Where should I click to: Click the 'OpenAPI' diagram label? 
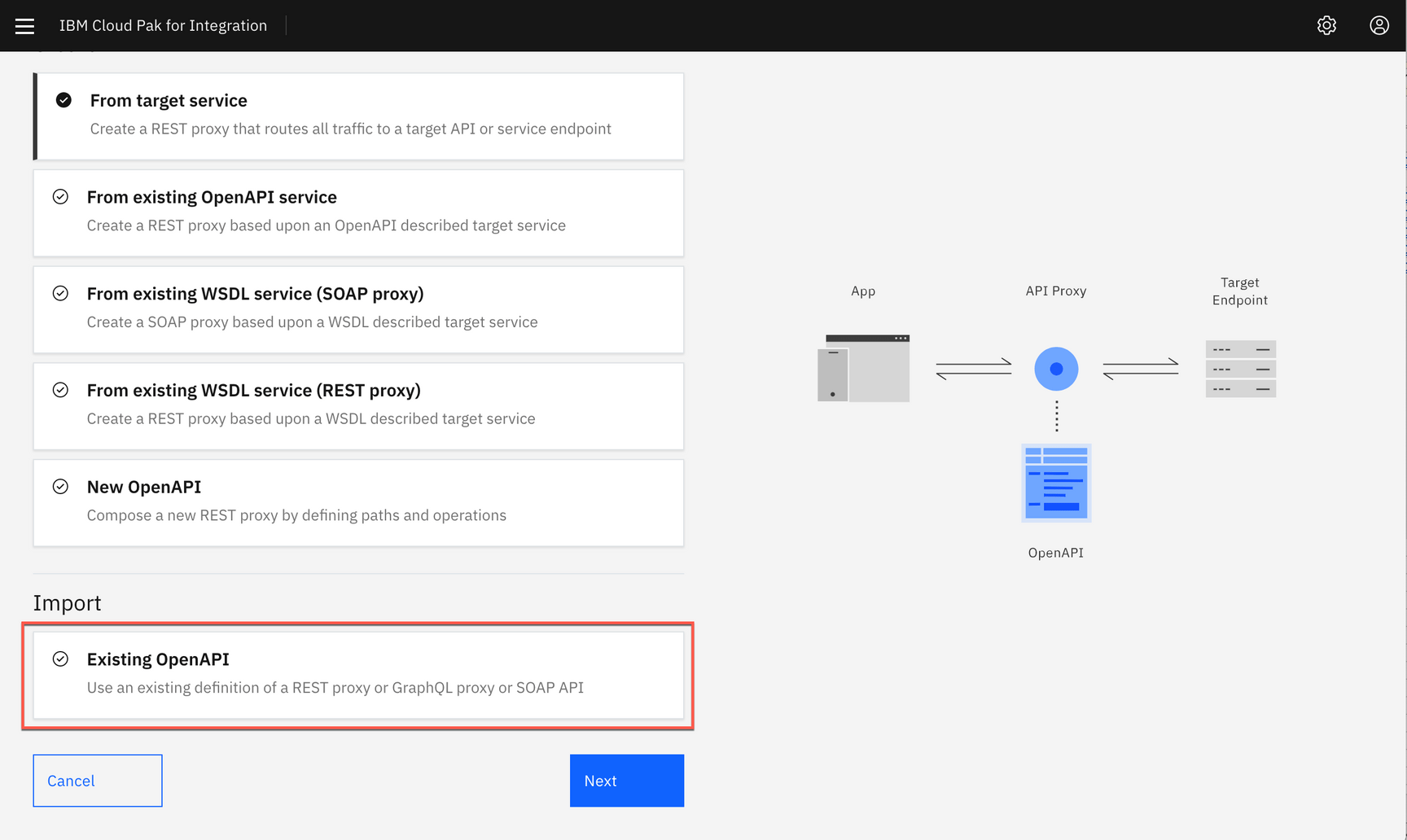pos(1056,553)
